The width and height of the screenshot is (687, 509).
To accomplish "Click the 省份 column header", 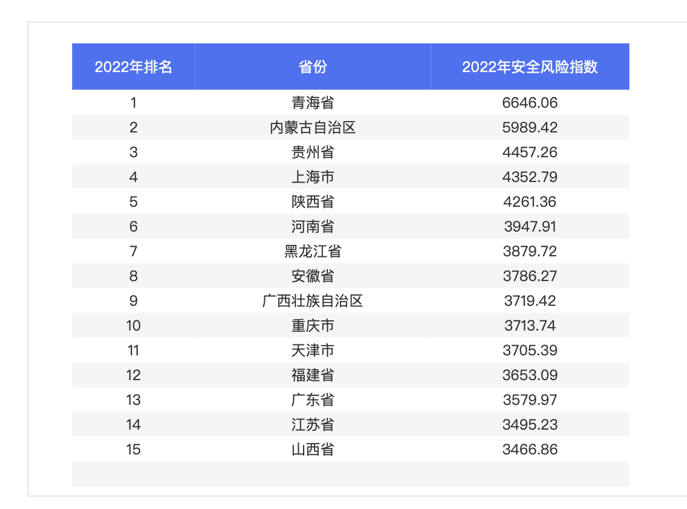I will 312,67.
